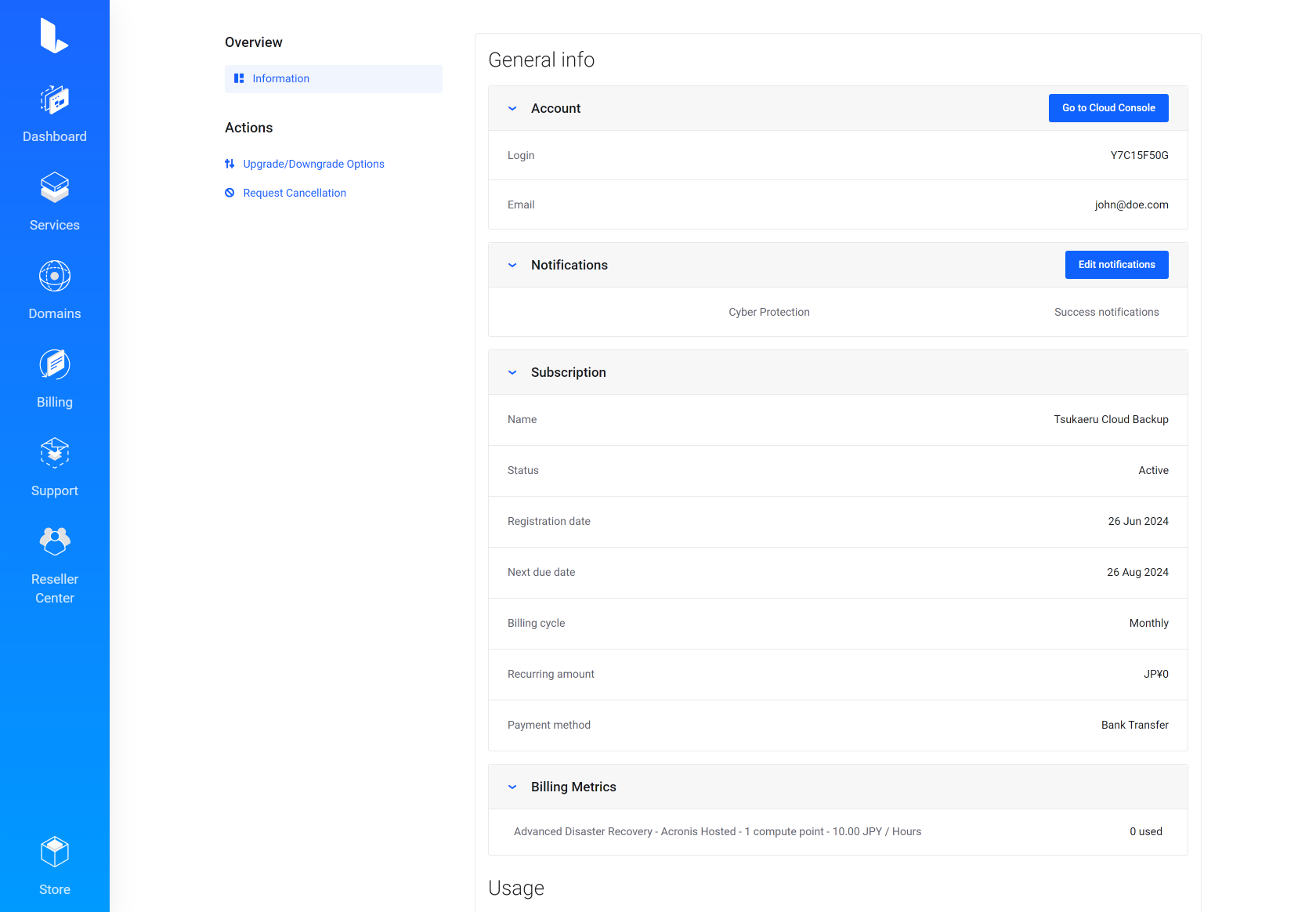
Task: Click recurring amount JP¥0
Action: (x=1155, y=674)
